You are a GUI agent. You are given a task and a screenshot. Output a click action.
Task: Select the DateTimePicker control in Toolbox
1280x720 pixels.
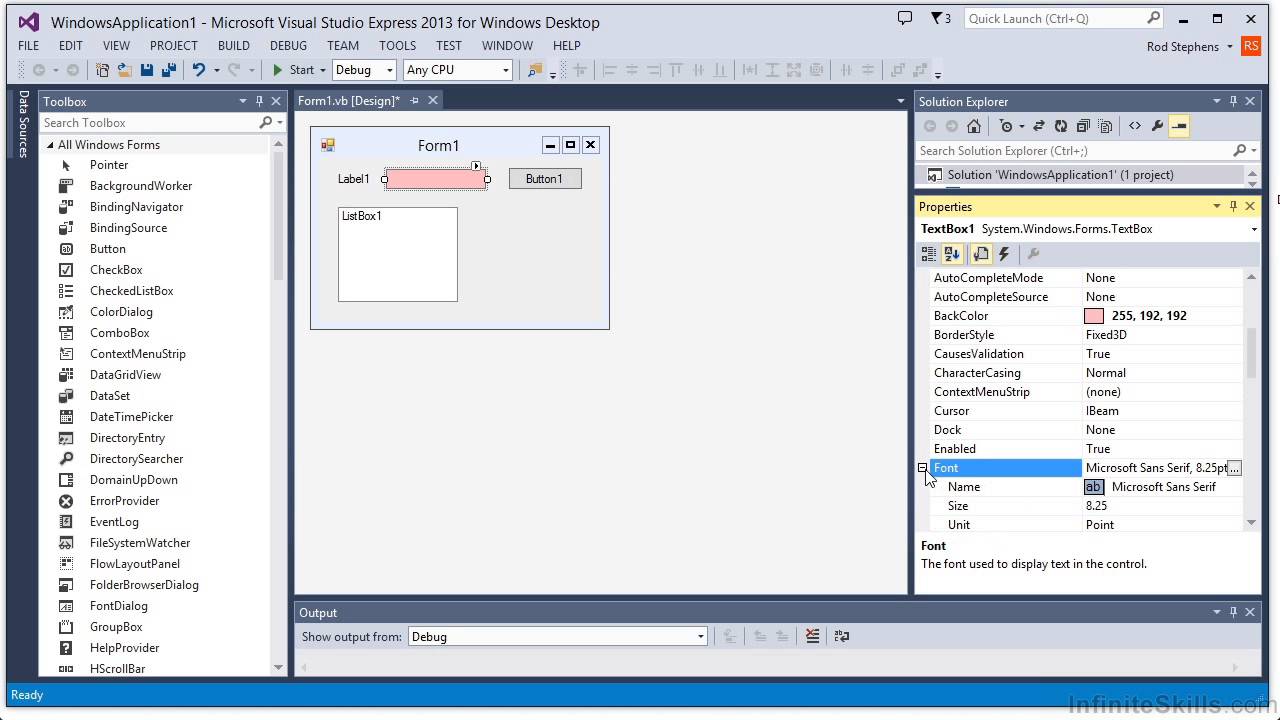(x=131, y=417)
